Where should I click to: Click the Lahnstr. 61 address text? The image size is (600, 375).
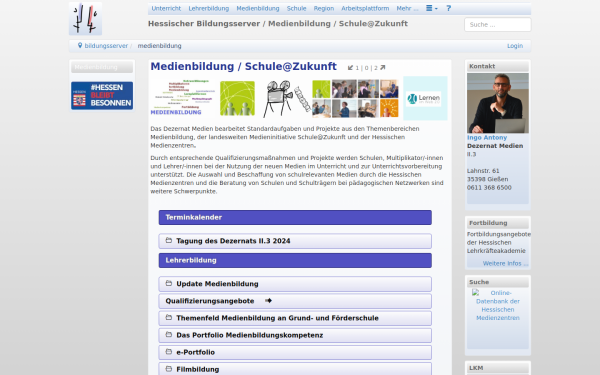[x=483, y=171]
